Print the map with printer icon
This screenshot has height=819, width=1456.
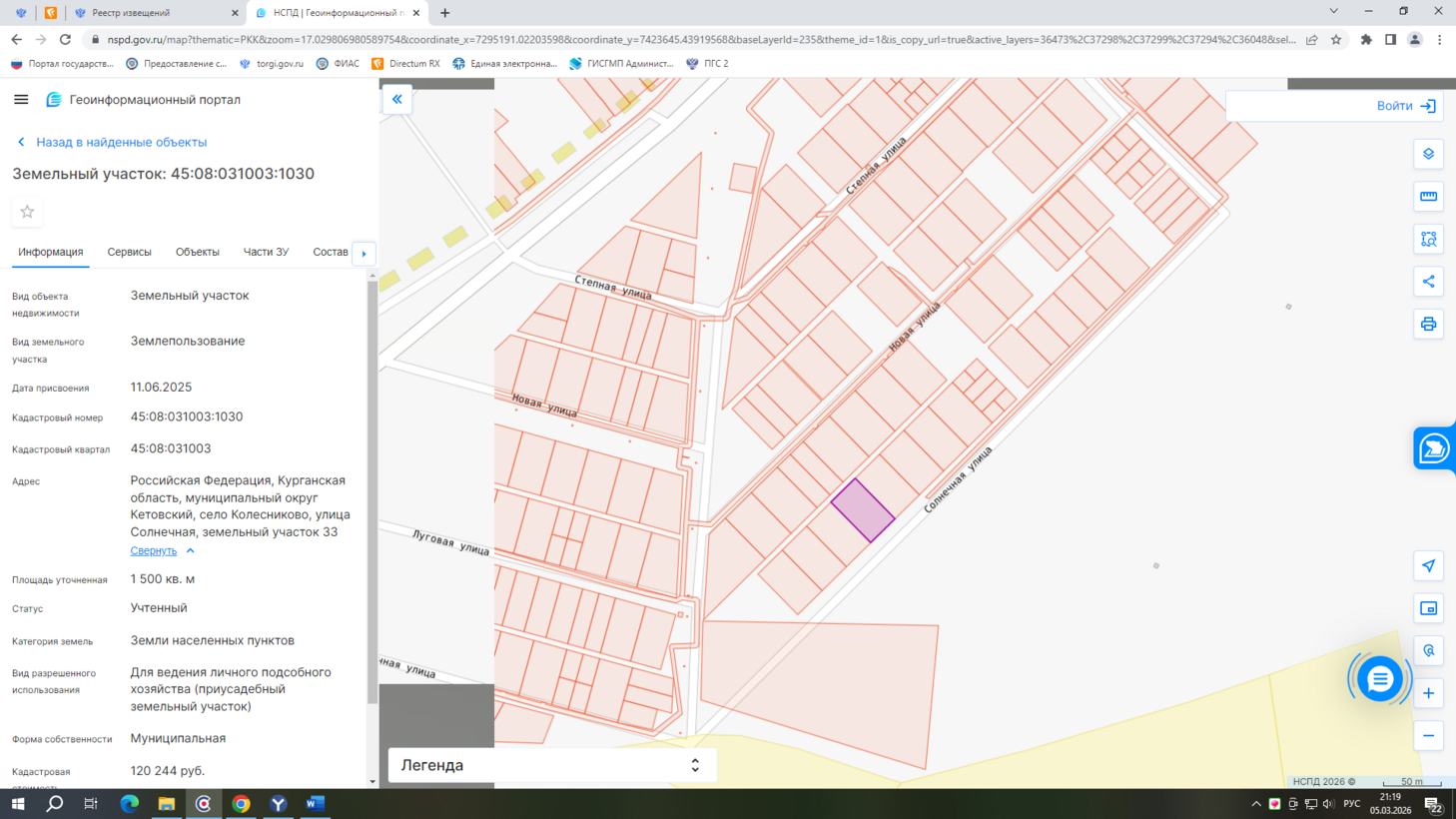click(x=1428, y=325)
